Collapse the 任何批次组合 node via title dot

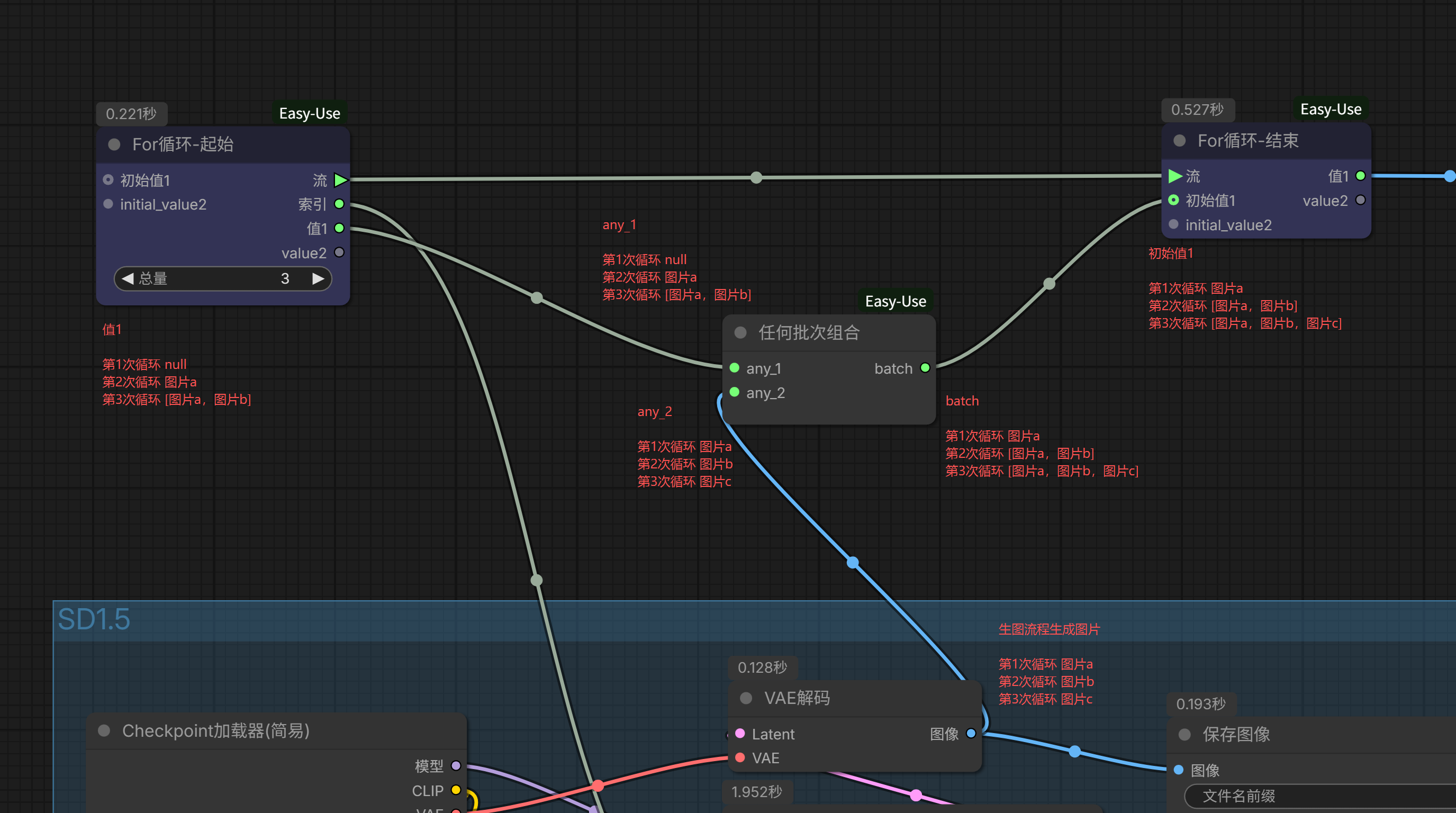pos(740,332)
